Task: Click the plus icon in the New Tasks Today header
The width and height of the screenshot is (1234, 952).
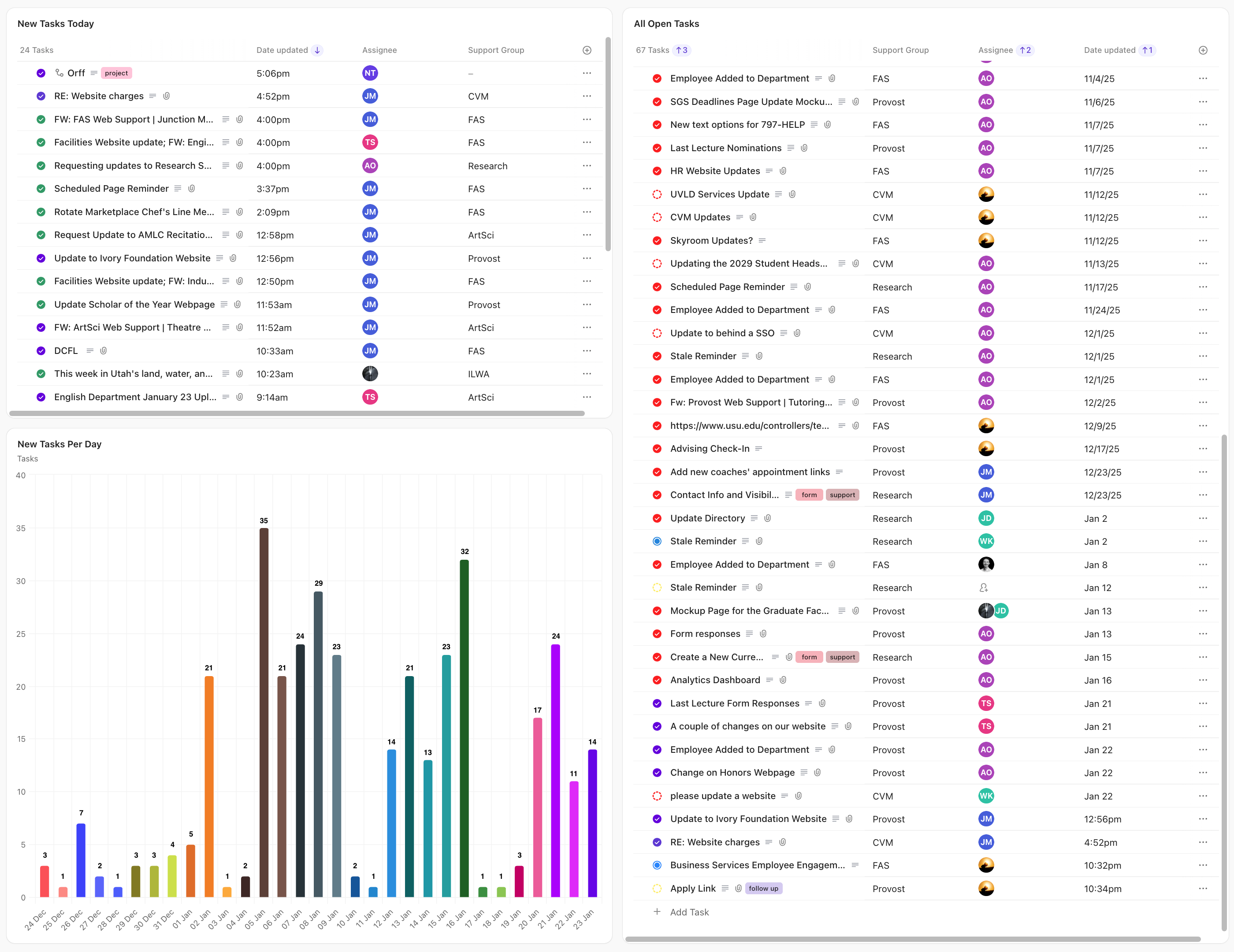Action: 587,50
